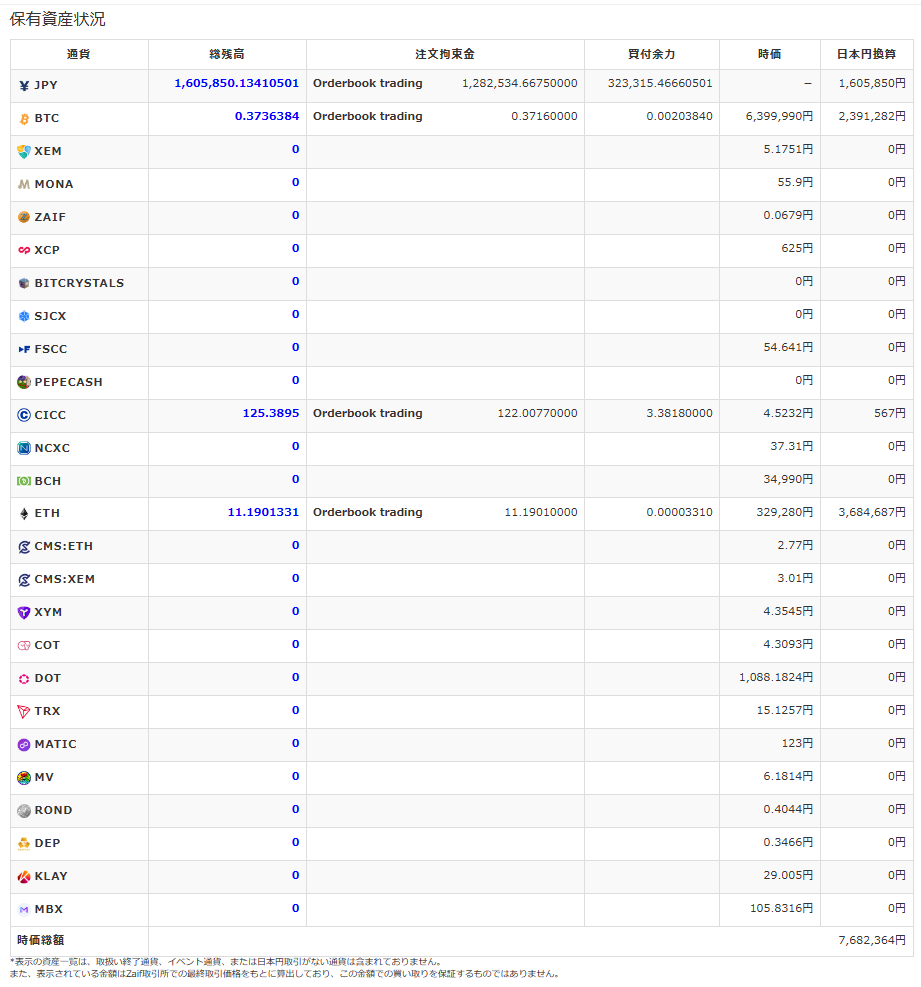
Task: Click the COT token icon
Action: (24, 646)
